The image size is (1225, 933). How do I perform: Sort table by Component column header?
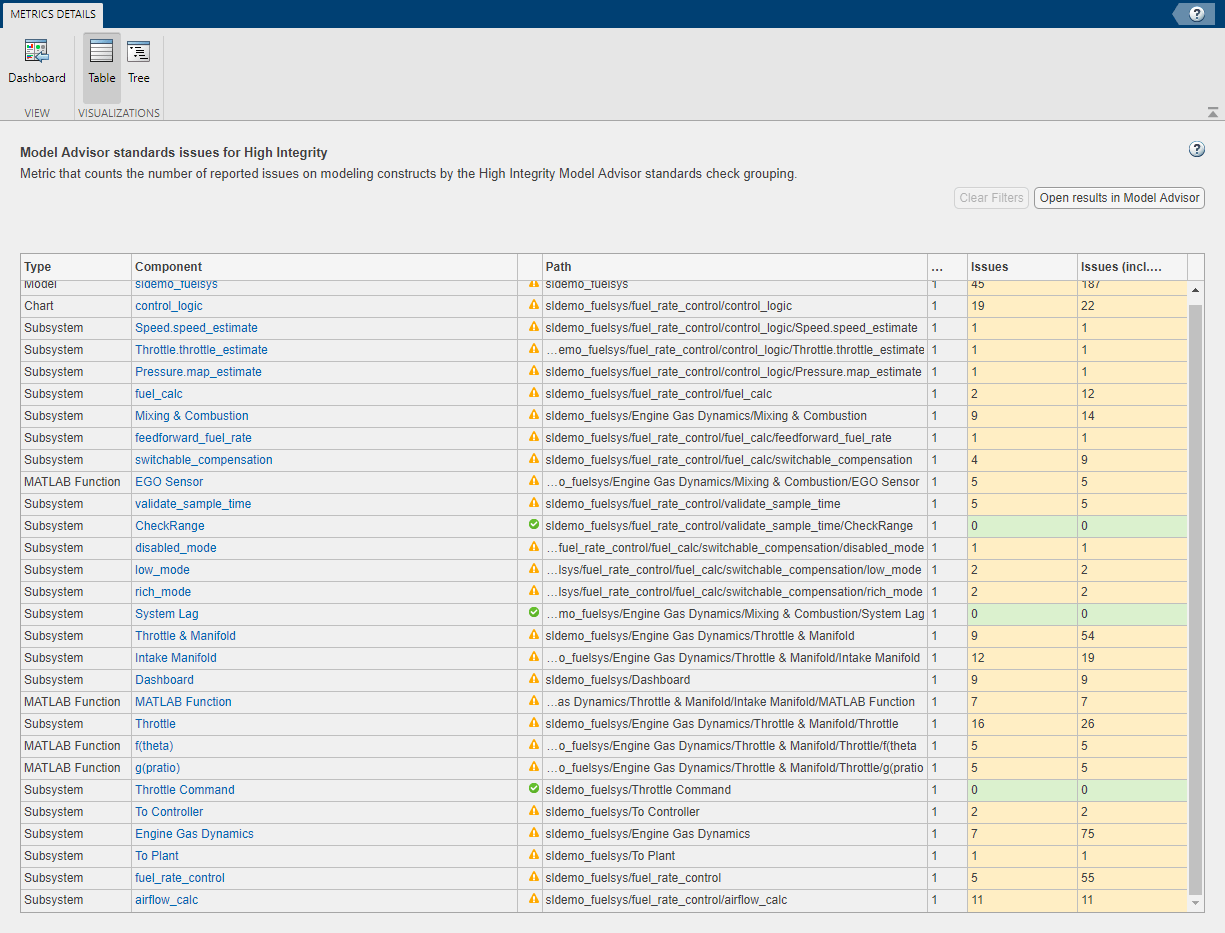click(168, 267)
